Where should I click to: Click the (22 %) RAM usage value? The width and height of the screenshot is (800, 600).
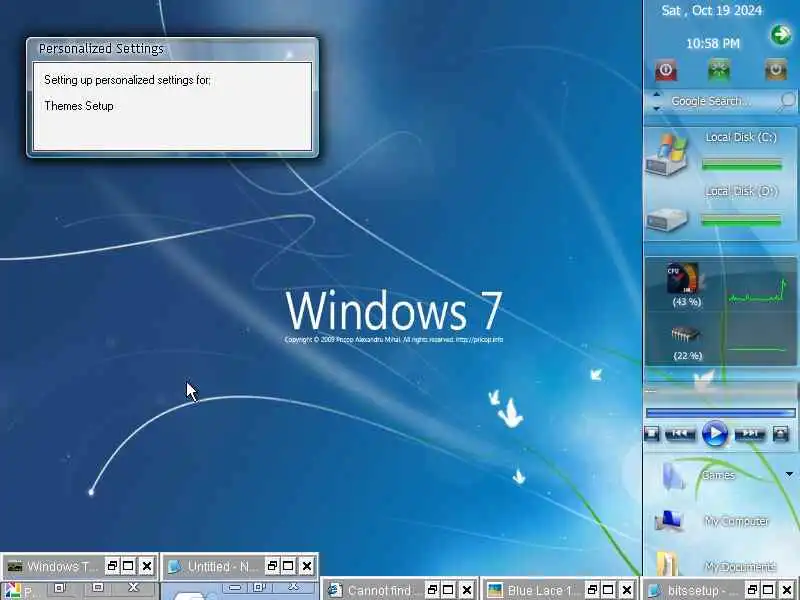(x=688, y=356)
